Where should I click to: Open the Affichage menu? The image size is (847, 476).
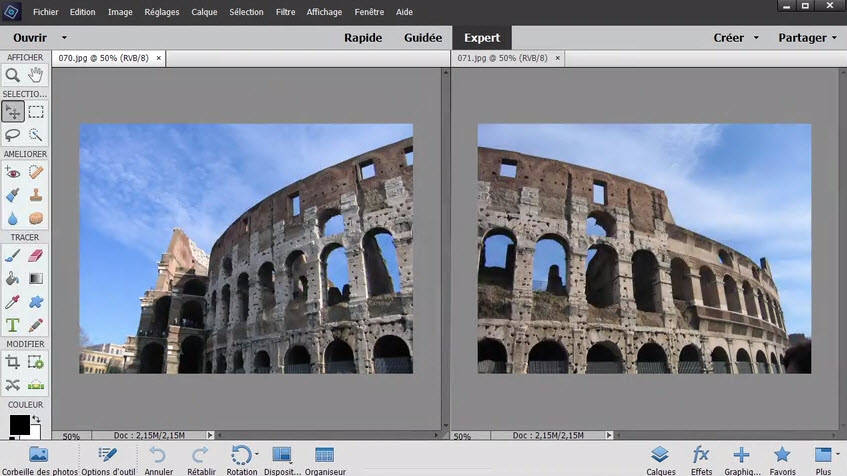click(x=324, y=12)
